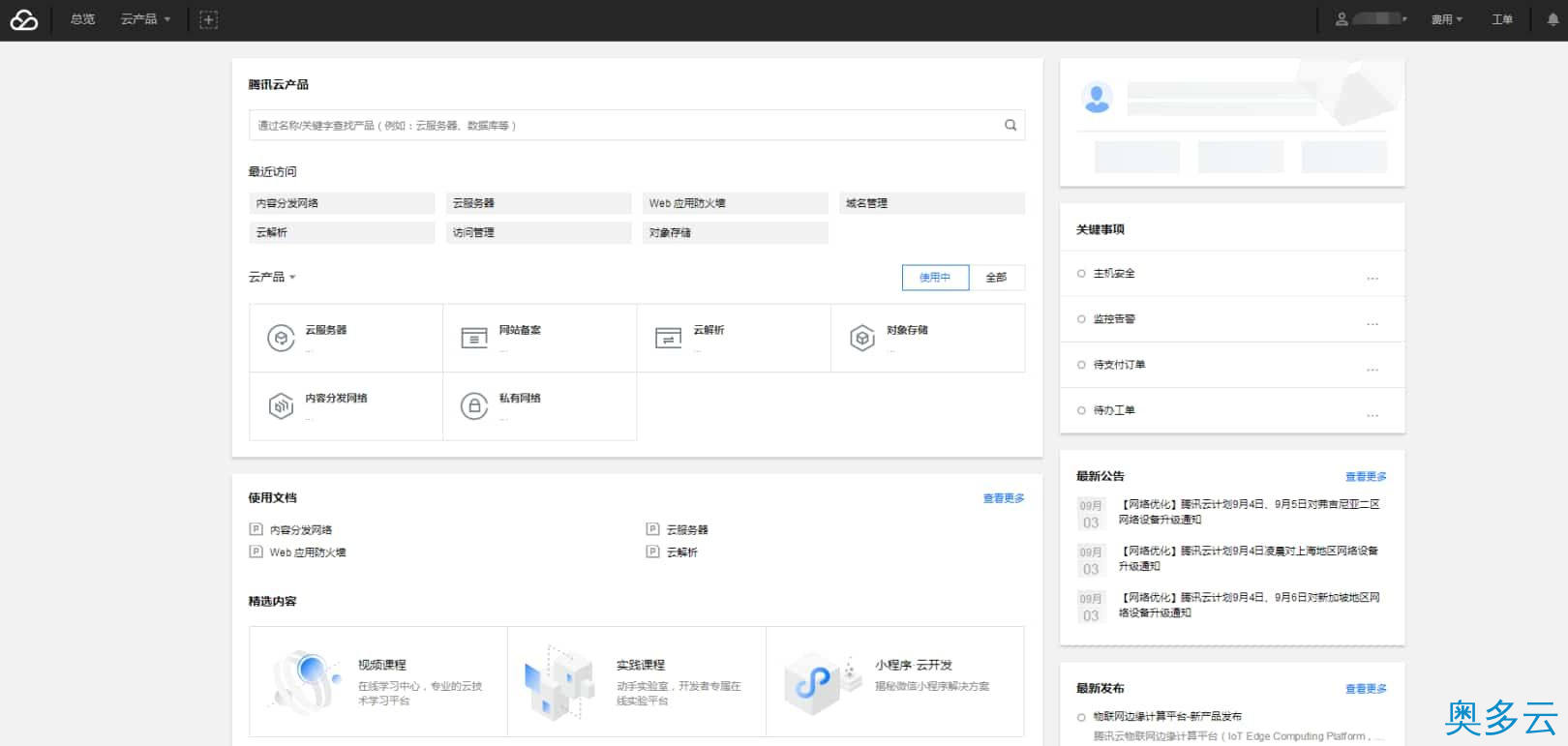Click the document icon beside 云解析 doc
Viewport: 1568px width, 746px height.
(x=653, y=552)
